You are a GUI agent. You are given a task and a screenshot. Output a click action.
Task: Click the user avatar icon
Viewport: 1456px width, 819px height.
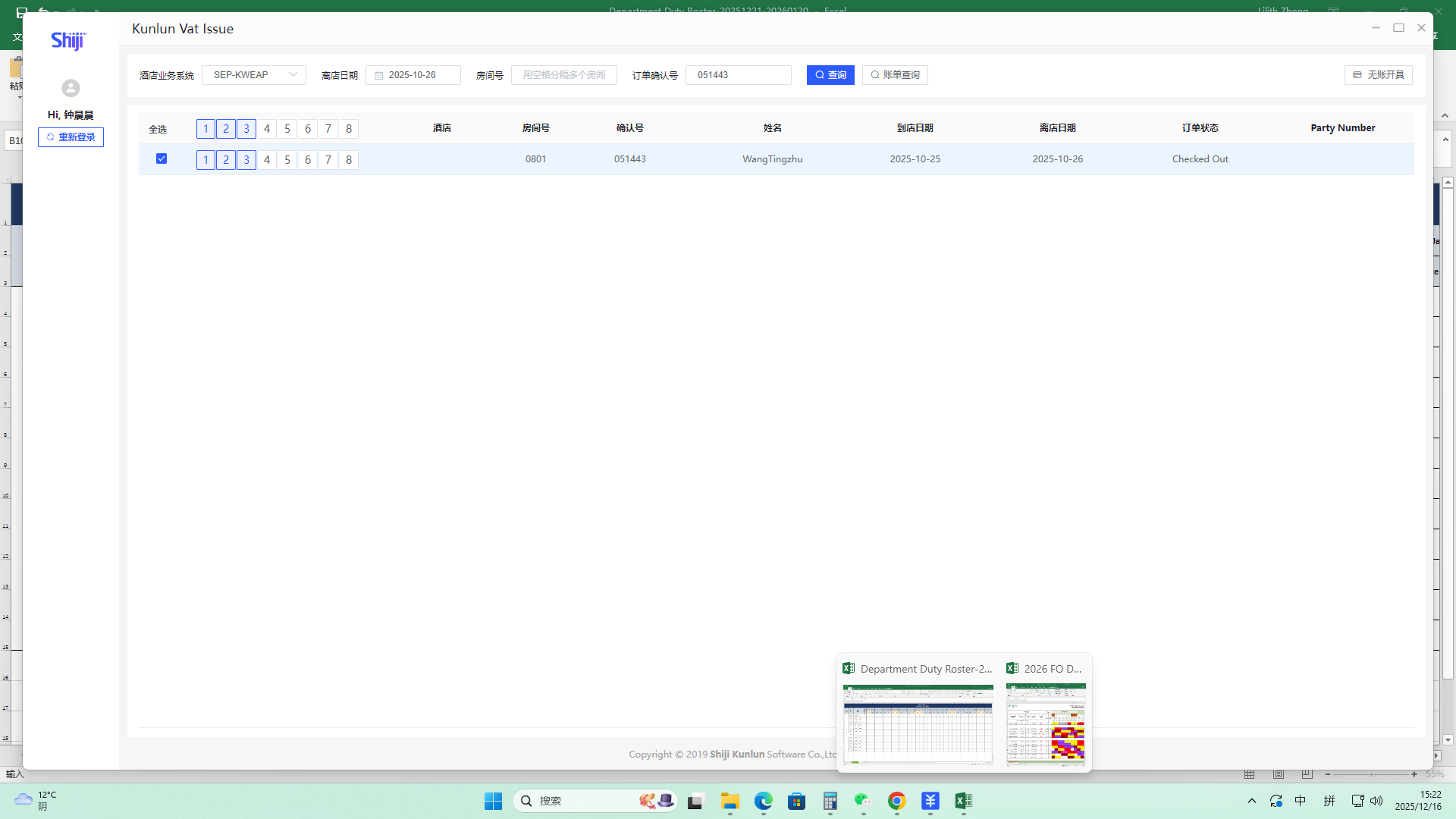click(71, 88)
